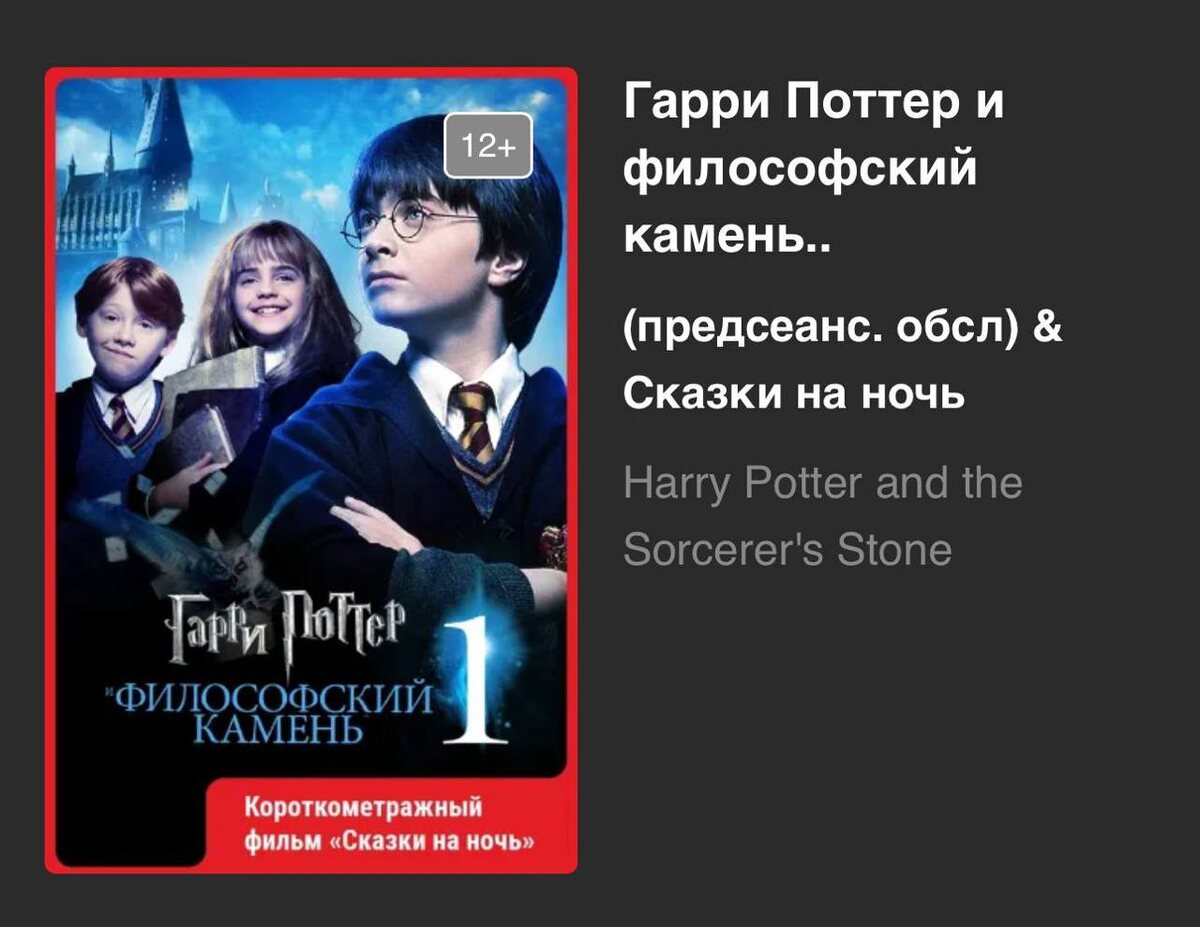This screenshot has height=927, width=1200.
Task: Click the English title Harry Potter and the Sorcerer's Stone
Action: pos(822,516)
